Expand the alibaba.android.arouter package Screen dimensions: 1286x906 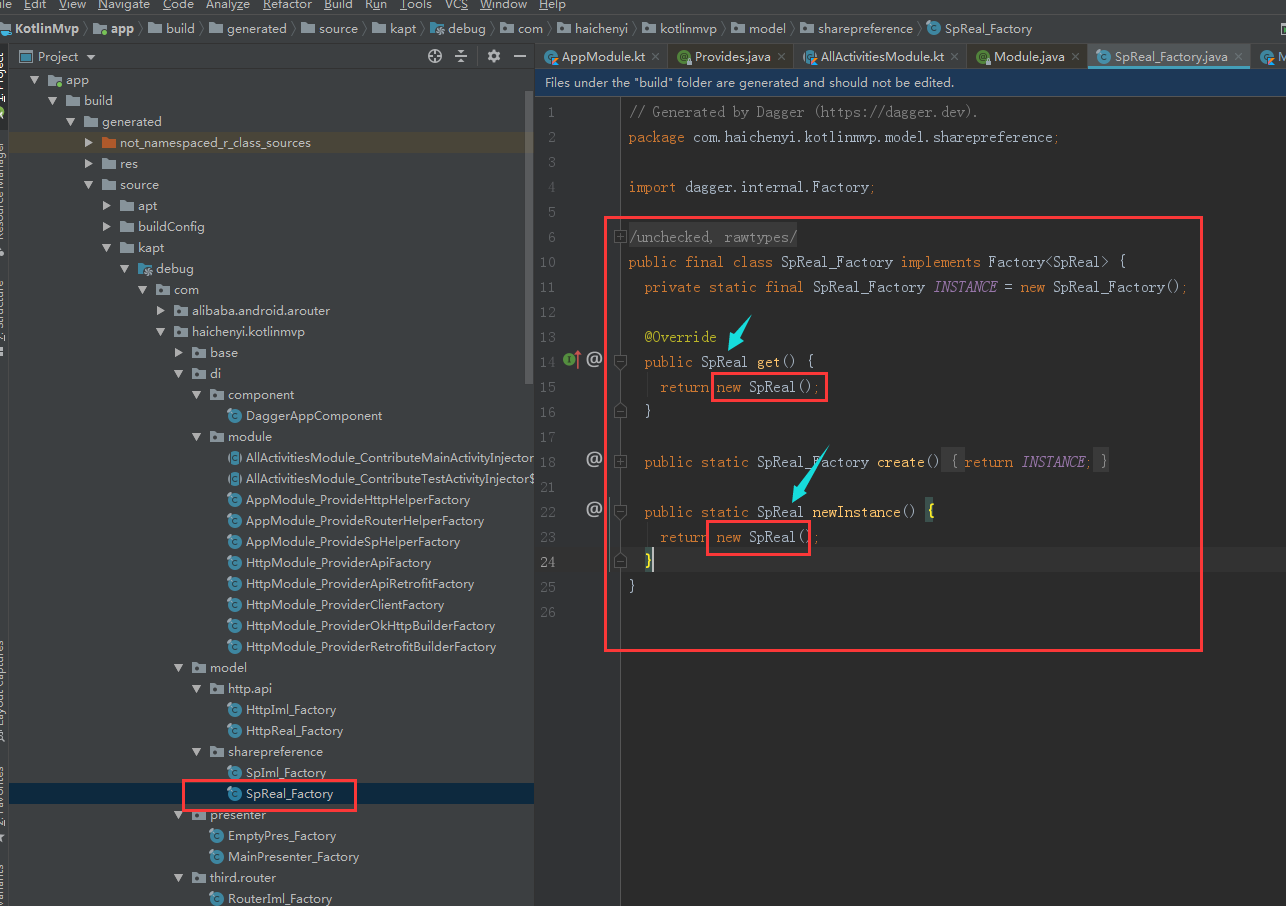point(161,311)
